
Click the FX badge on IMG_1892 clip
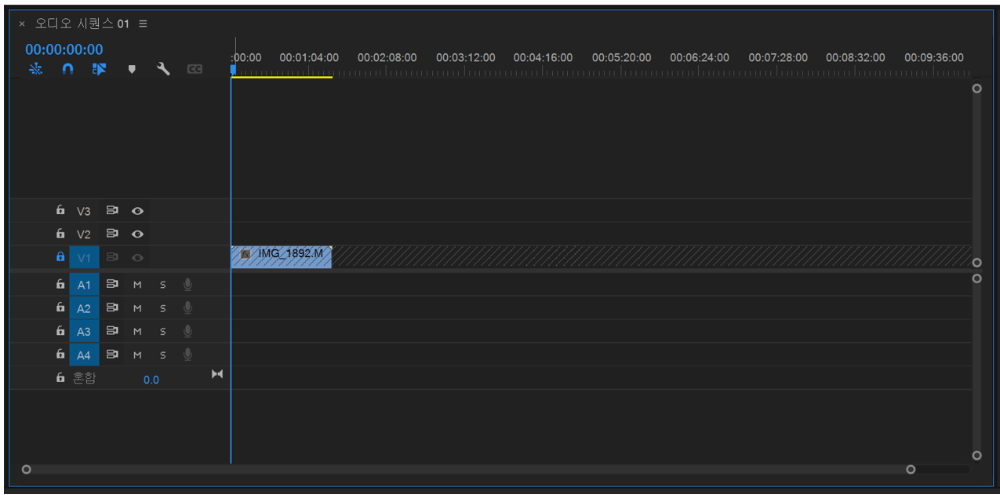245,255
